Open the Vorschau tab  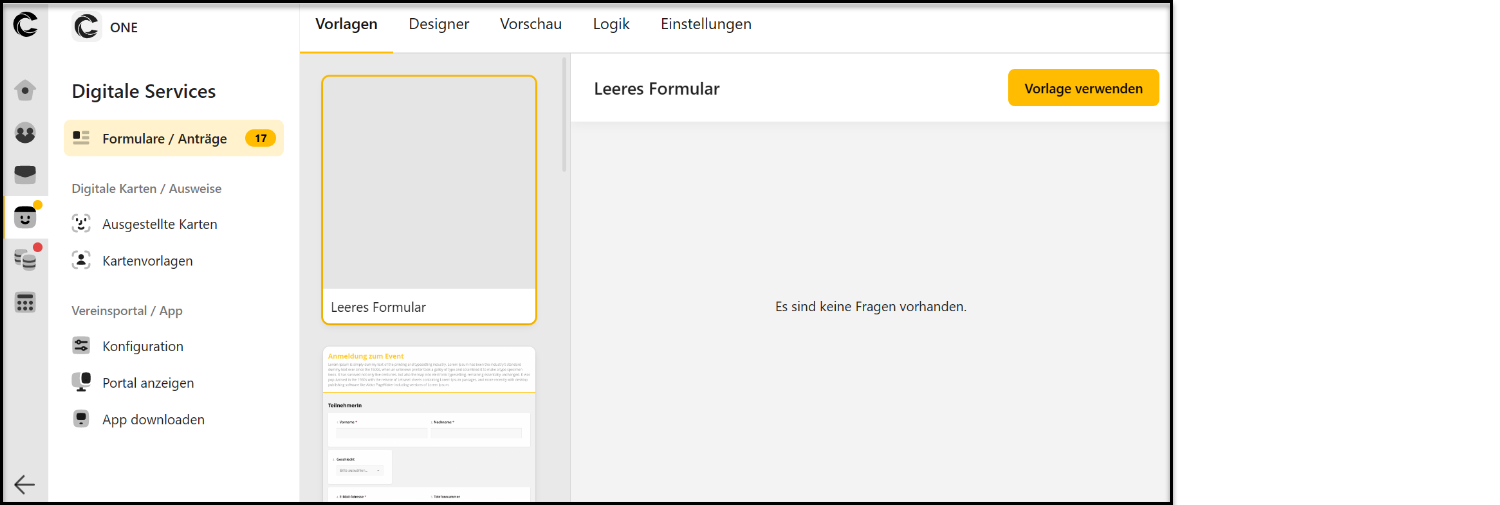[x=531, y=24]
